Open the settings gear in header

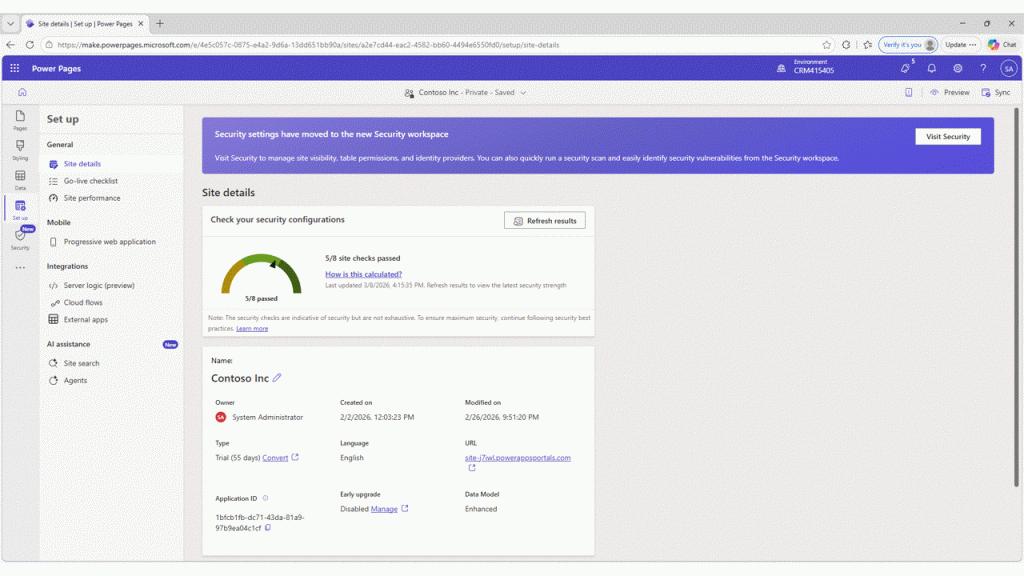click(957, 69)
